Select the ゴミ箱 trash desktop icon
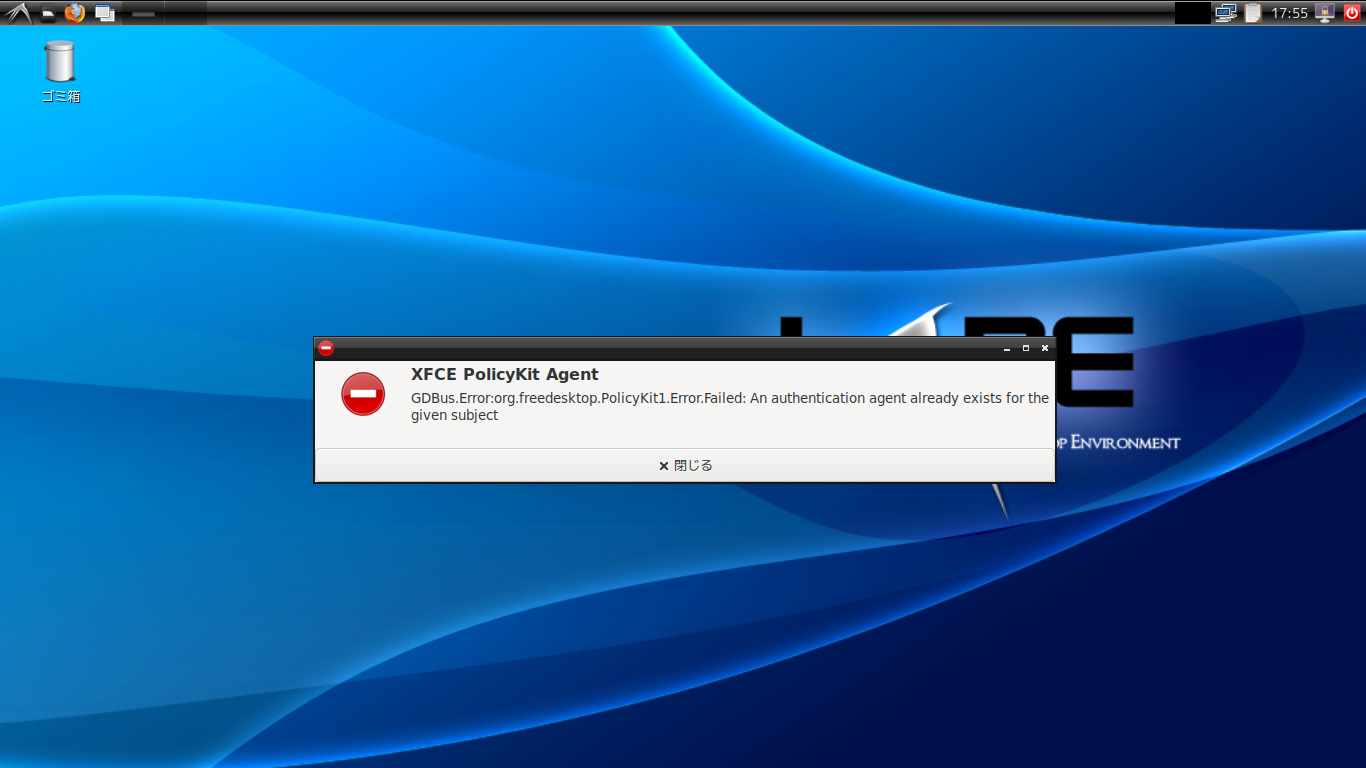This screenshot has height=768, width=1366. 60,71
